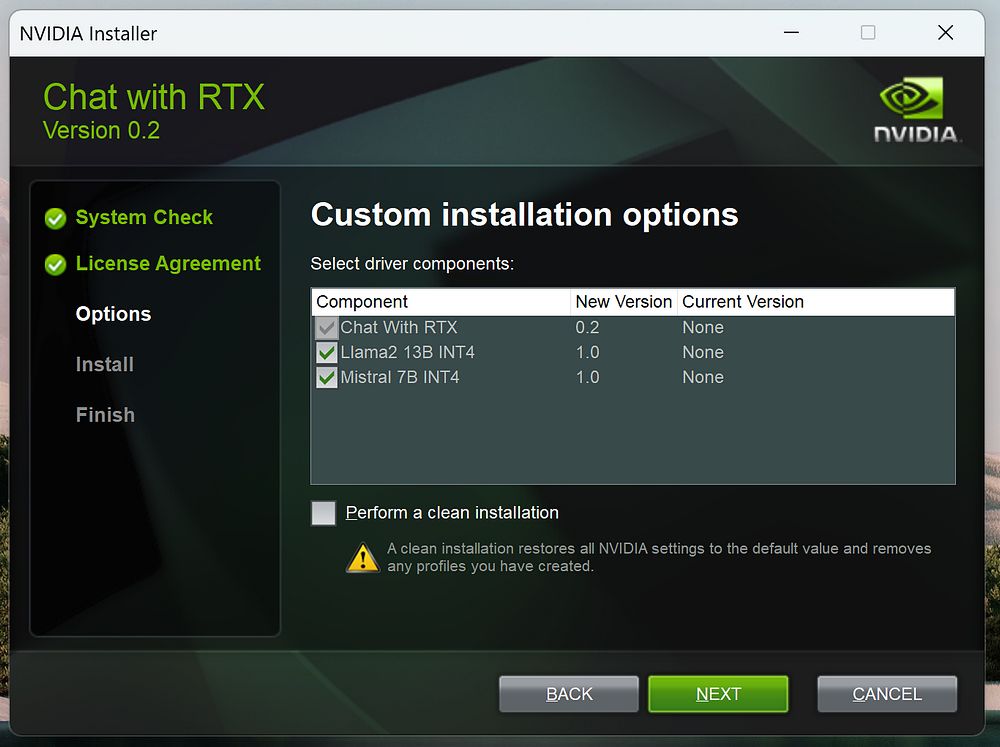Go back with the BACK button
This screenshot has height=747, width=1000.
coord(569,694)
